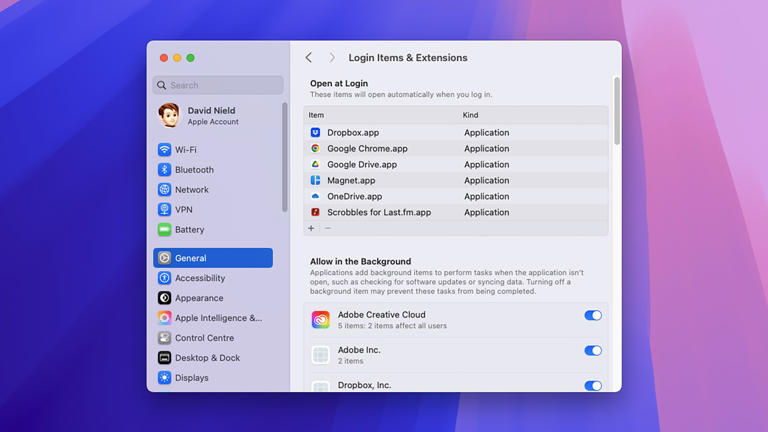The width and height of the screenshot is (768, 432).
Task: Click the Dropbox.app icon in list
Action: 315,132
